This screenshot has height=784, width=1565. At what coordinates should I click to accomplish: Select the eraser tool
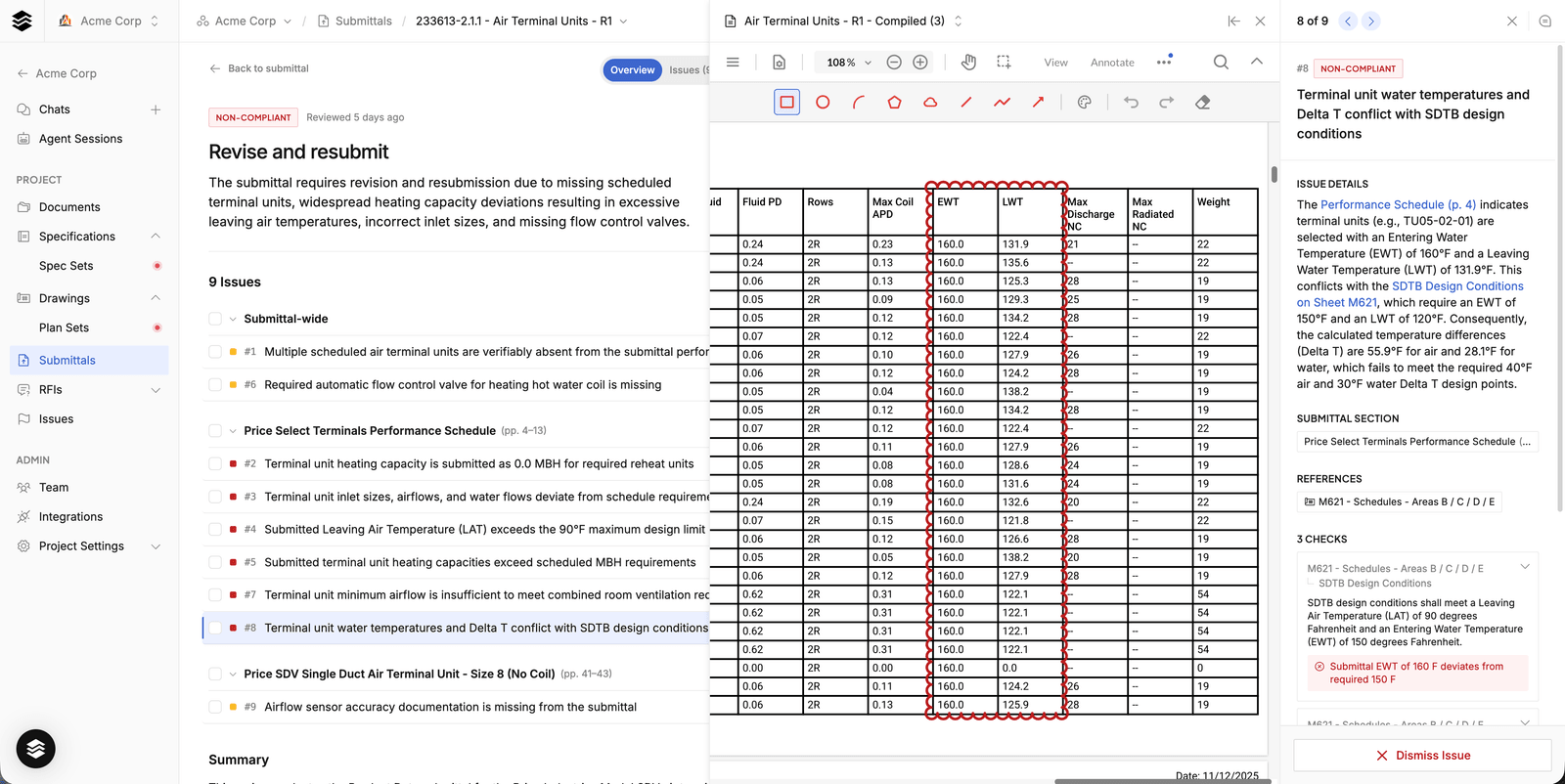point(1203,102)
